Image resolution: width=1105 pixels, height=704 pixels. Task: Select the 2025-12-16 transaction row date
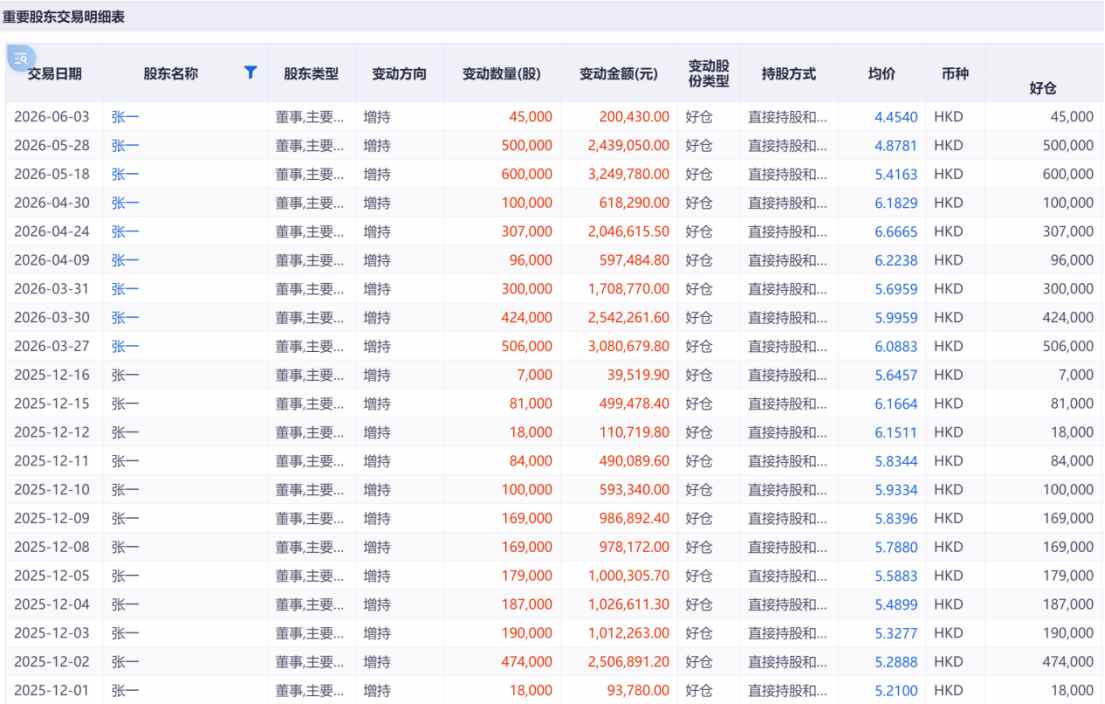click(51, 375)
